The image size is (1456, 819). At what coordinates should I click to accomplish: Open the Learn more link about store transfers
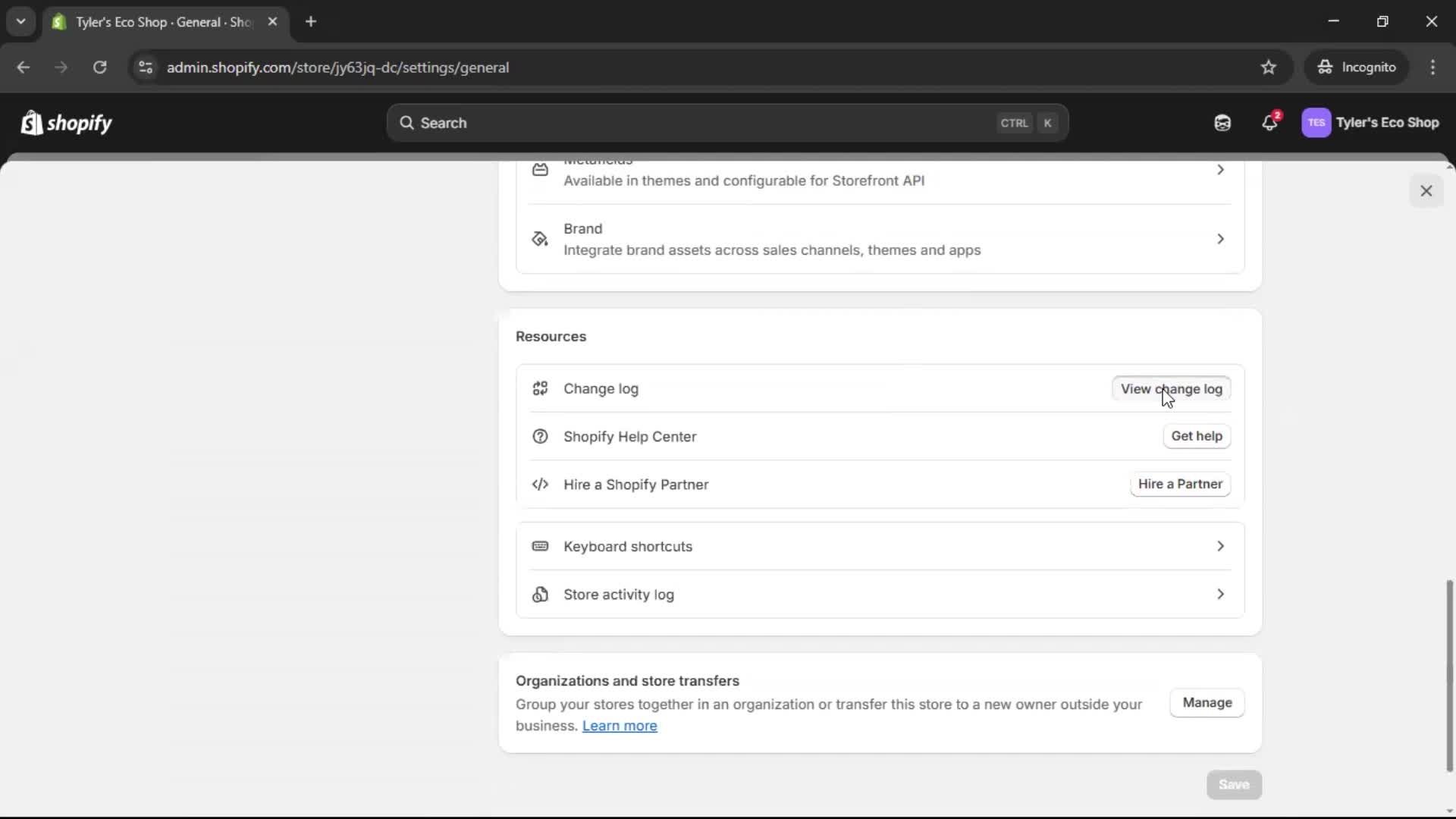[x=620, y=726]
